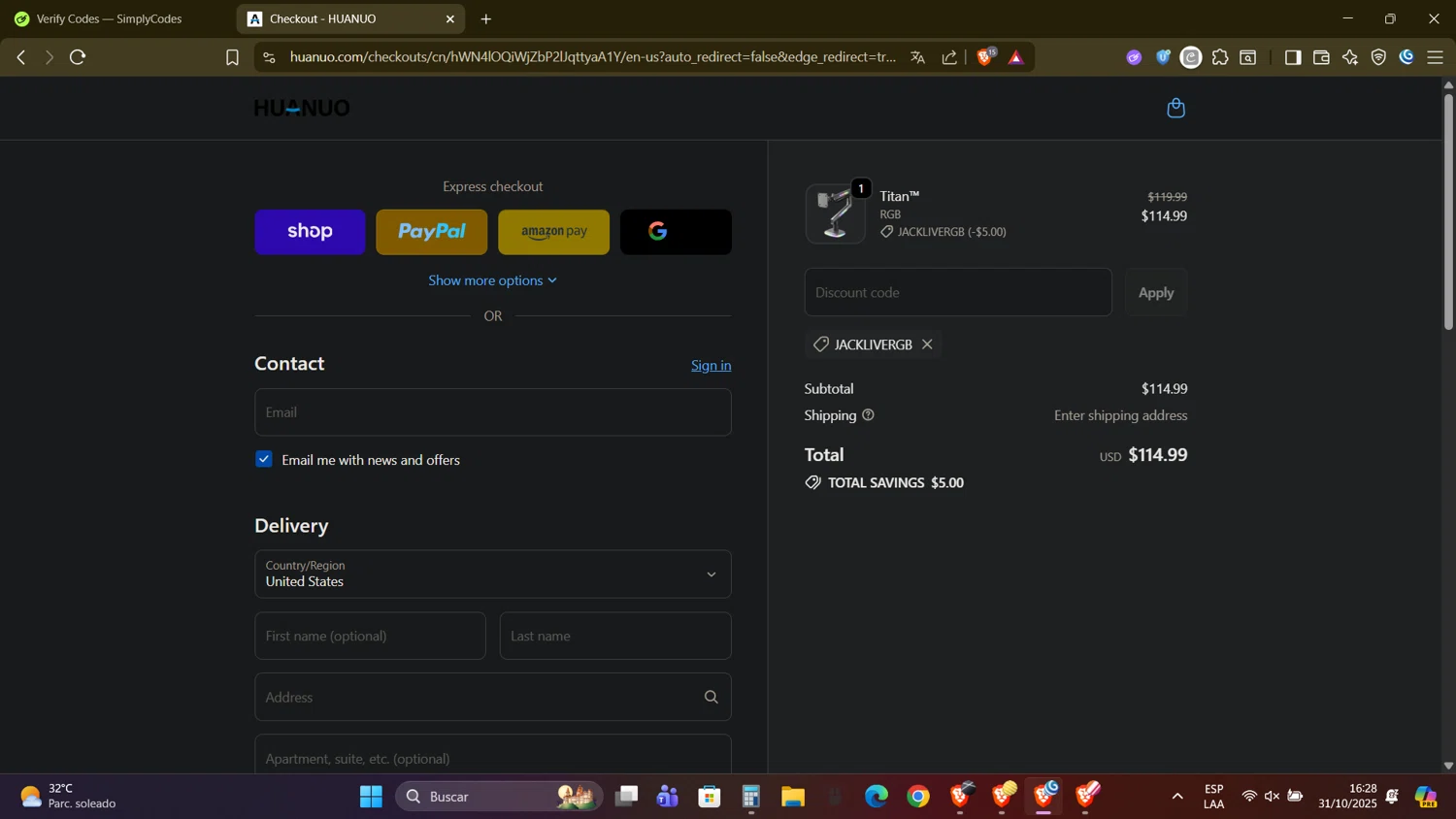Screen dimensions: 1456x819
Task: Click the Email input field
Action: (492, 412)
